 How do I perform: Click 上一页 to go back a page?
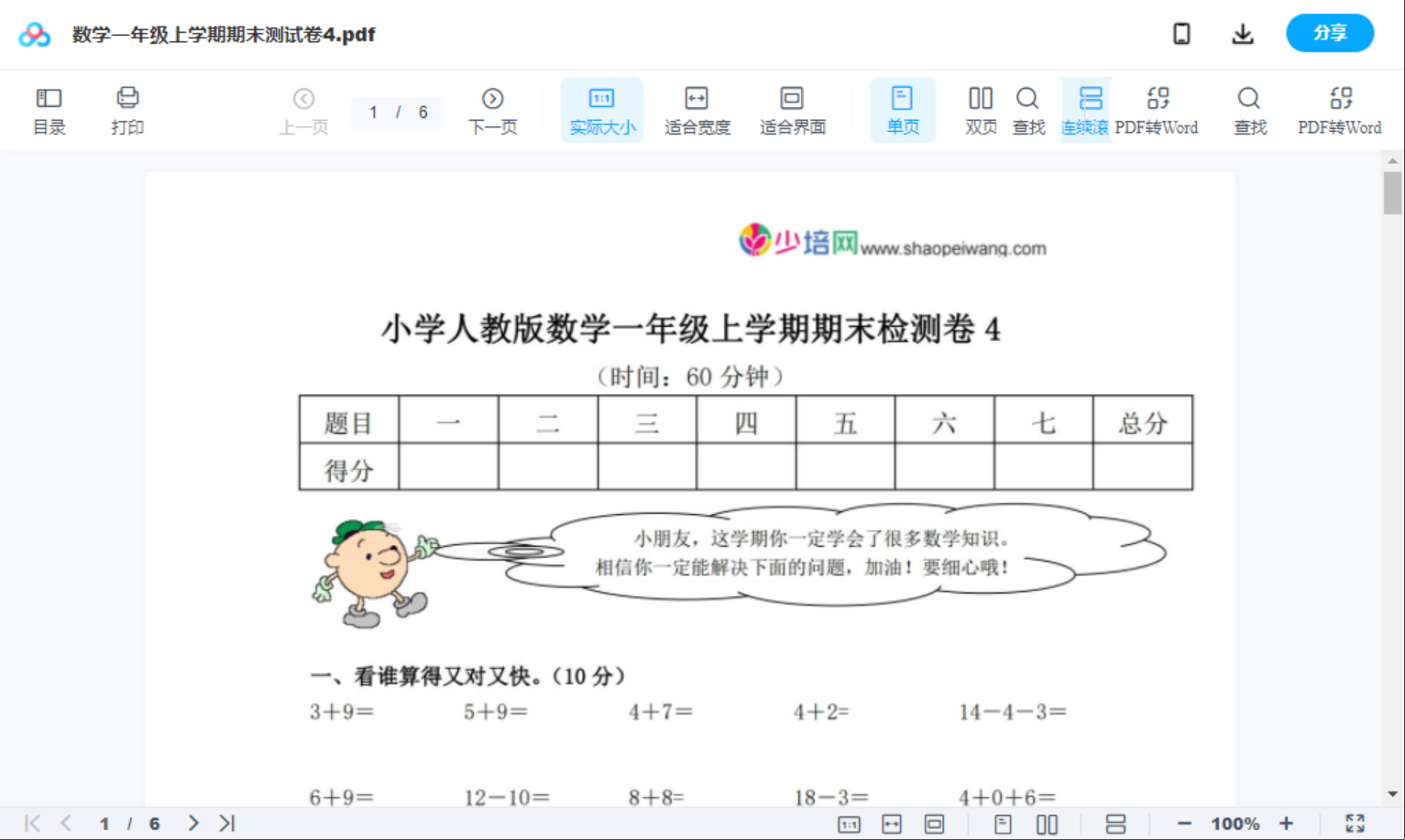coord(303,109)
